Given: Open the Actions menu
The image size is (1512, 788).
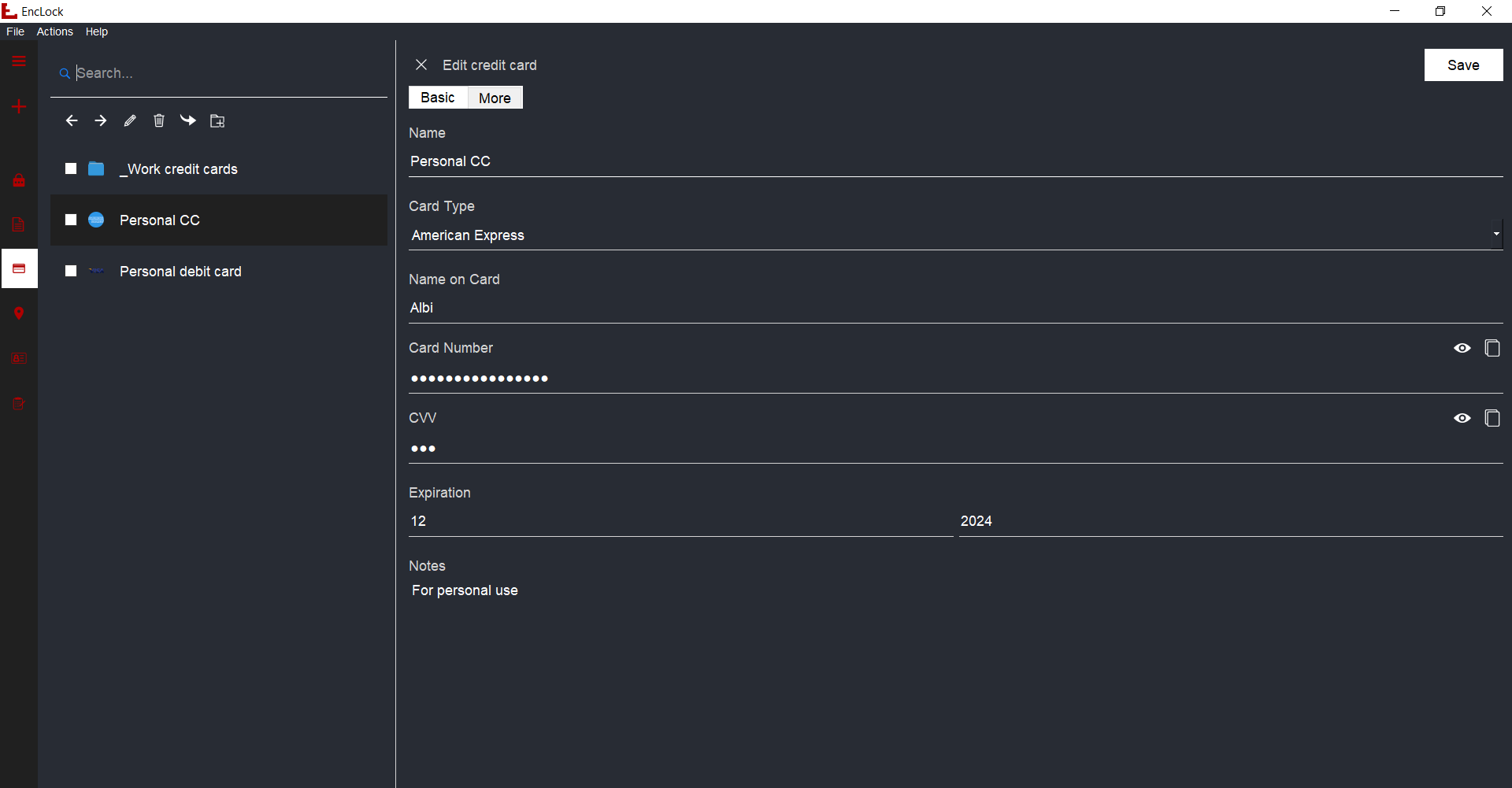Looking at the screenshot, I should 54,31.
